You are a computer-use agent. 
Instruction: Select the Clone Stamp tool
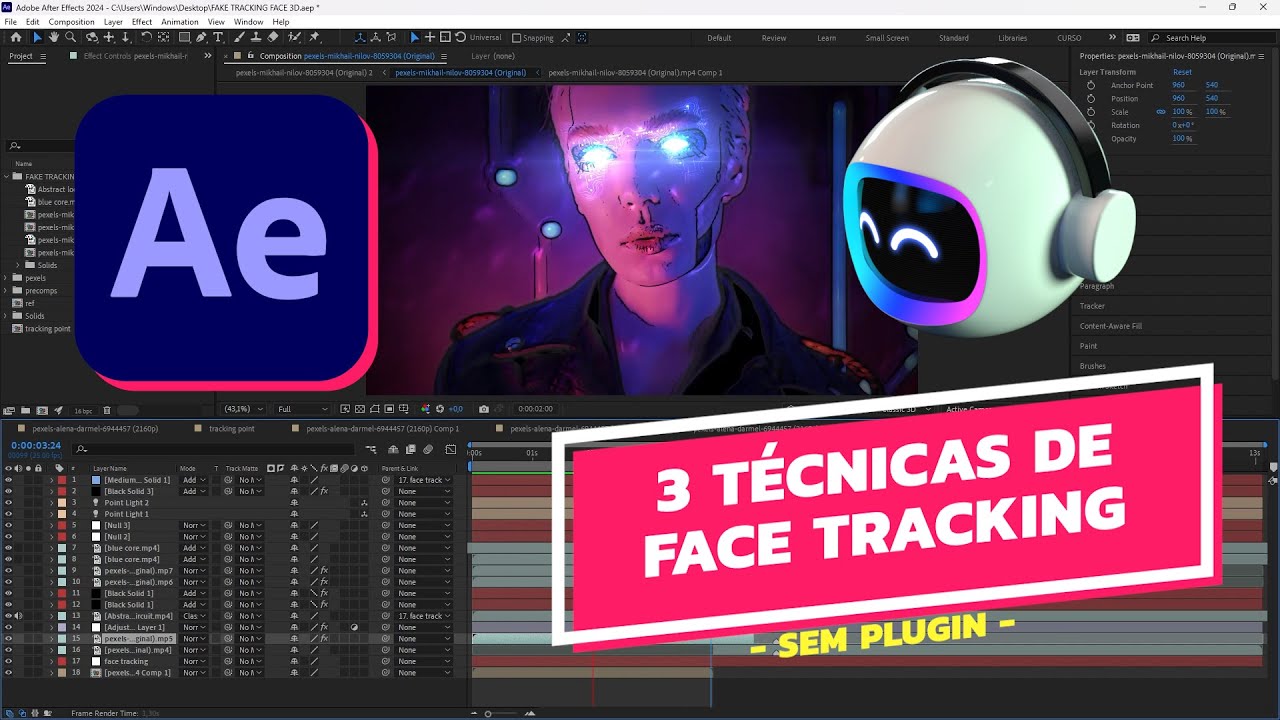coord(256,38)
